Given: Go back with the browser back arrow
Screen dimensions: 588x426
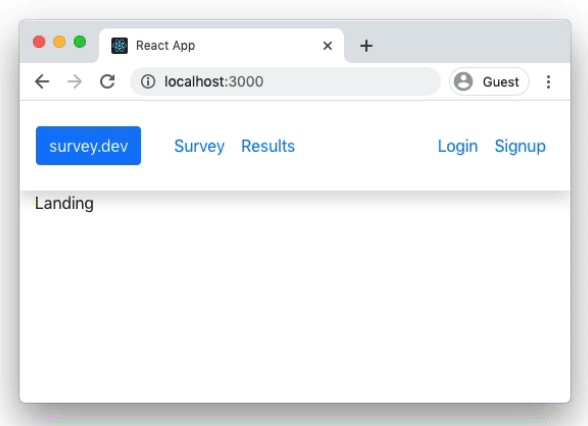Looking at the screenshot, I should [42, 81].
